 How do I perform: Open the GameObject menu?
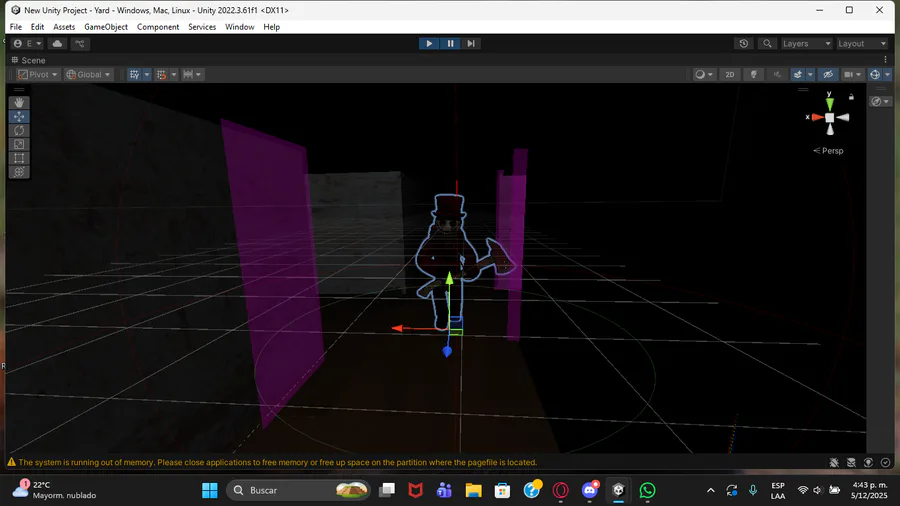pos(106,27)
